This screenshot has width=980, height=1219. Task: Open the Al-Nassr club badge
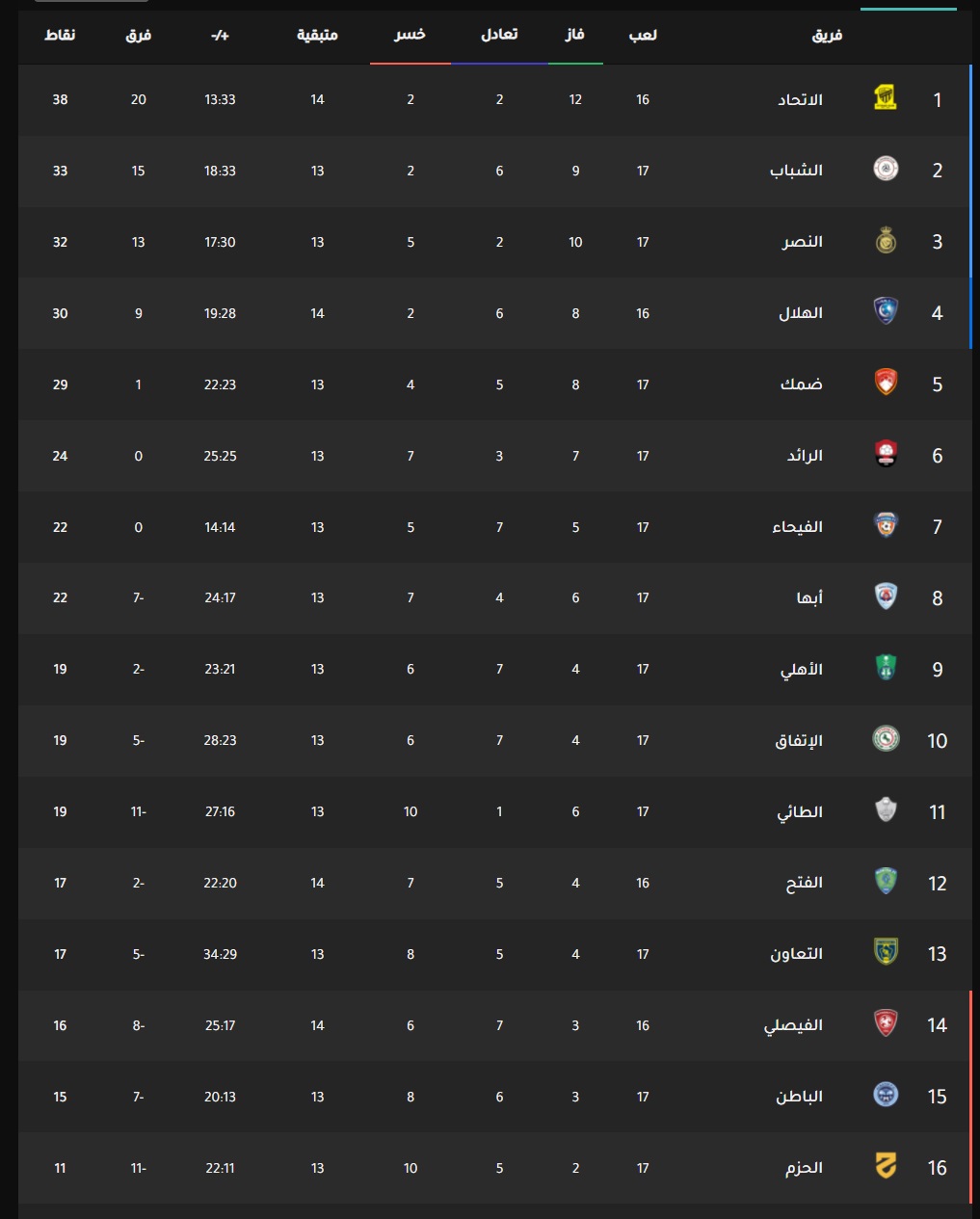point(886,242)
